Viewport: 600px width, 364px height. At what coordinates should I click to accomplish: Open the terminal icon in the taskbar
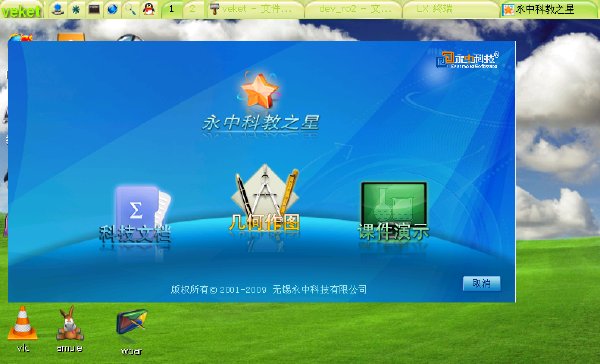point(94,9)
